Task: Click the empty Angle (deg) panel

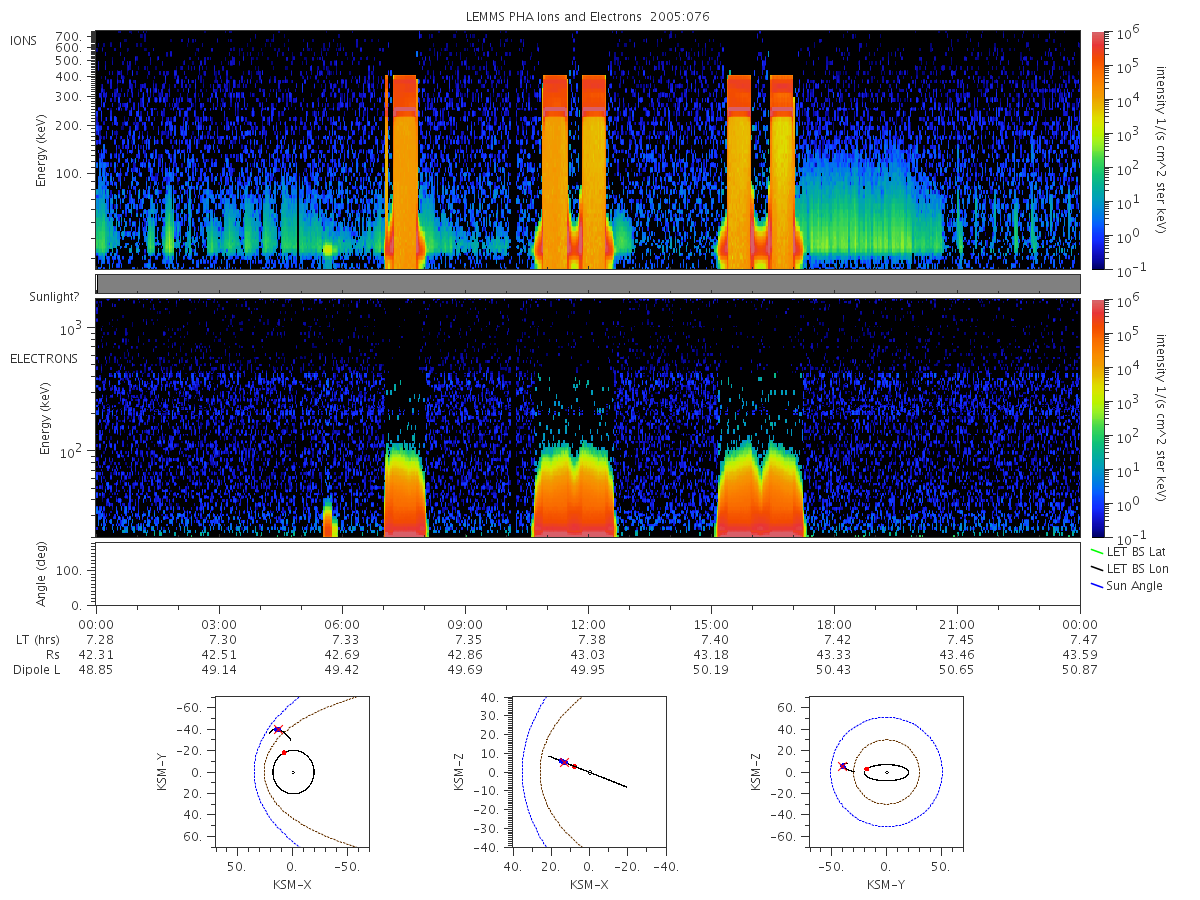Action: 588,574
